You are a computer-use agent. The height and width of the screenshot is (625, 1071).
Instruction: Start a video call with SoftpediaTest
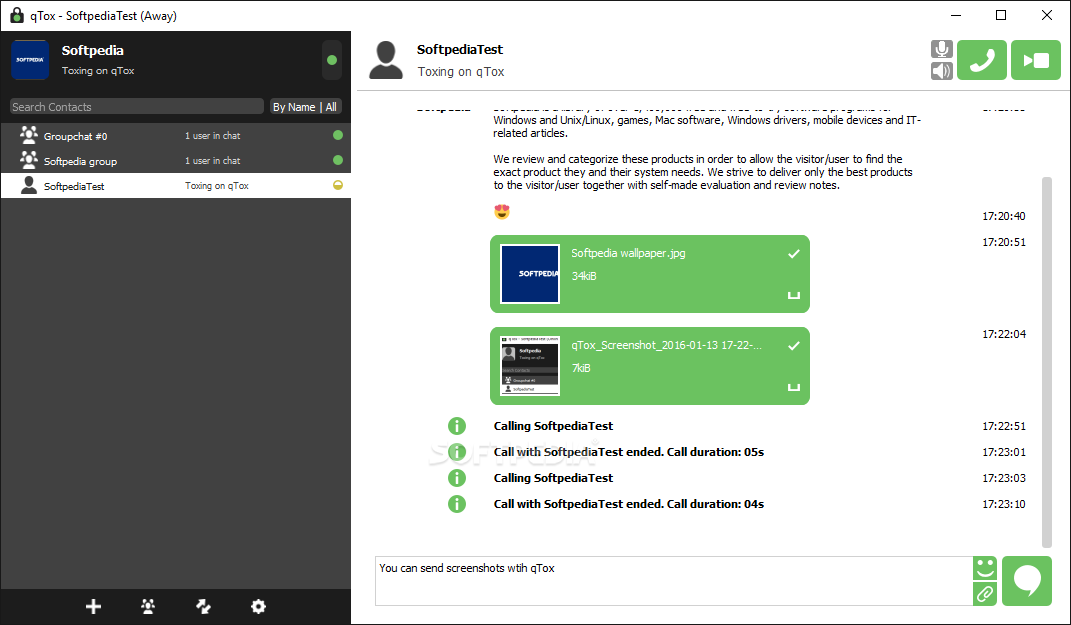[x=1035, y=60]
